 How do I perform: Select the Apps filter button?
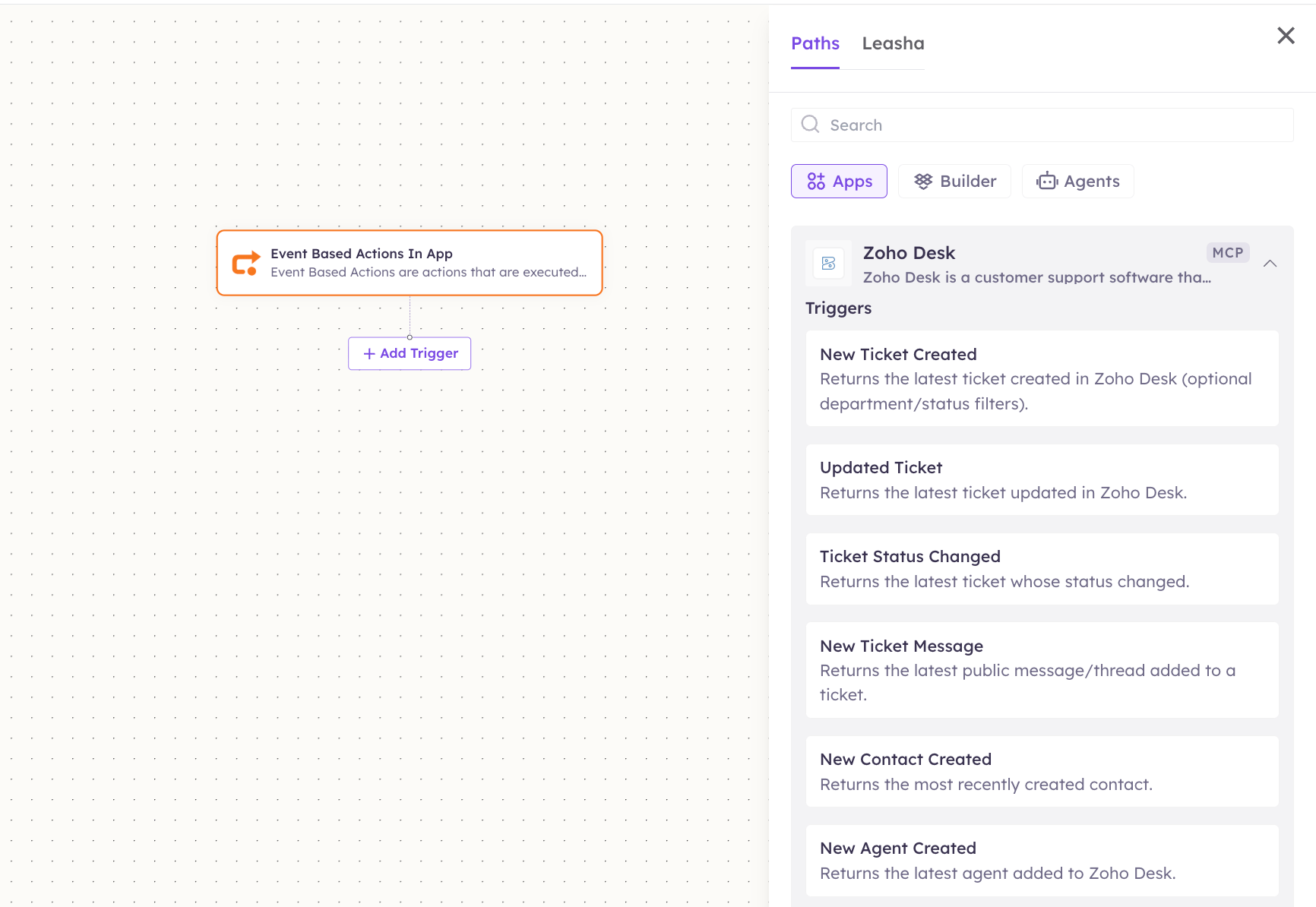[x=839, y=182]
